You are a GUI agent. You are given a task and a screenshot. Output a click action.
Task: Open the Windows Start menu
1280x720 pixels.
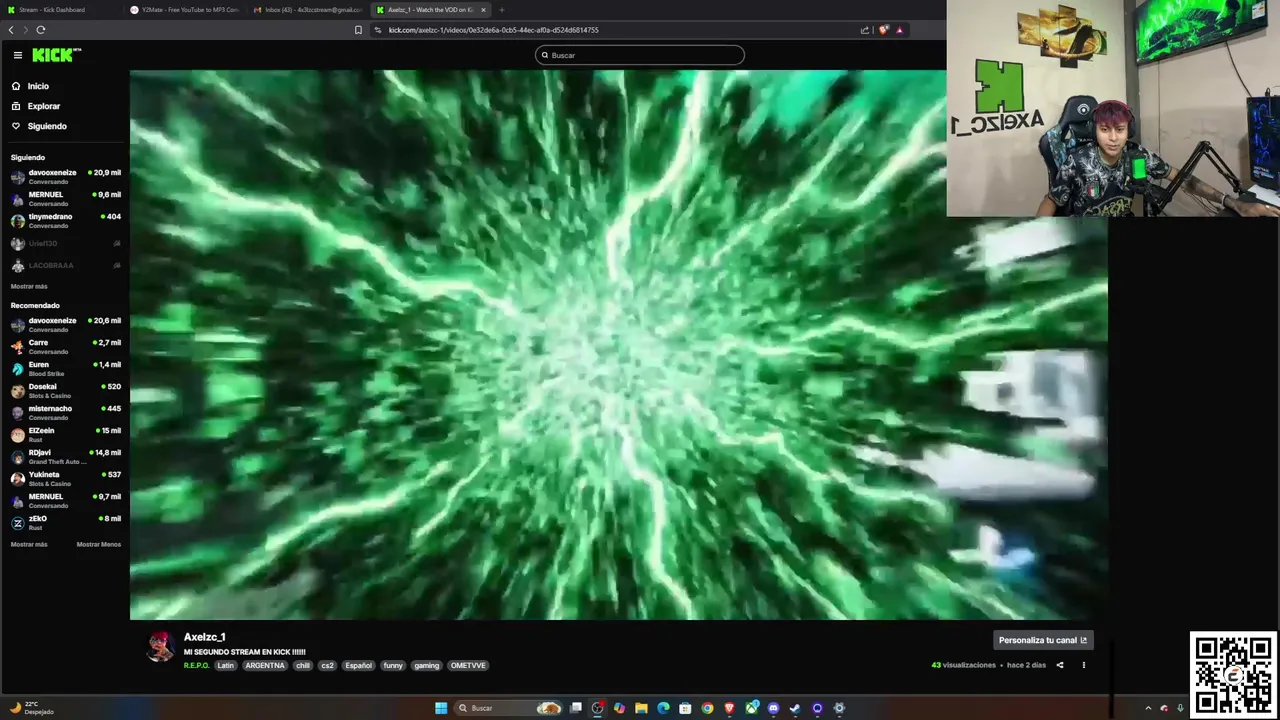point(441,708)
